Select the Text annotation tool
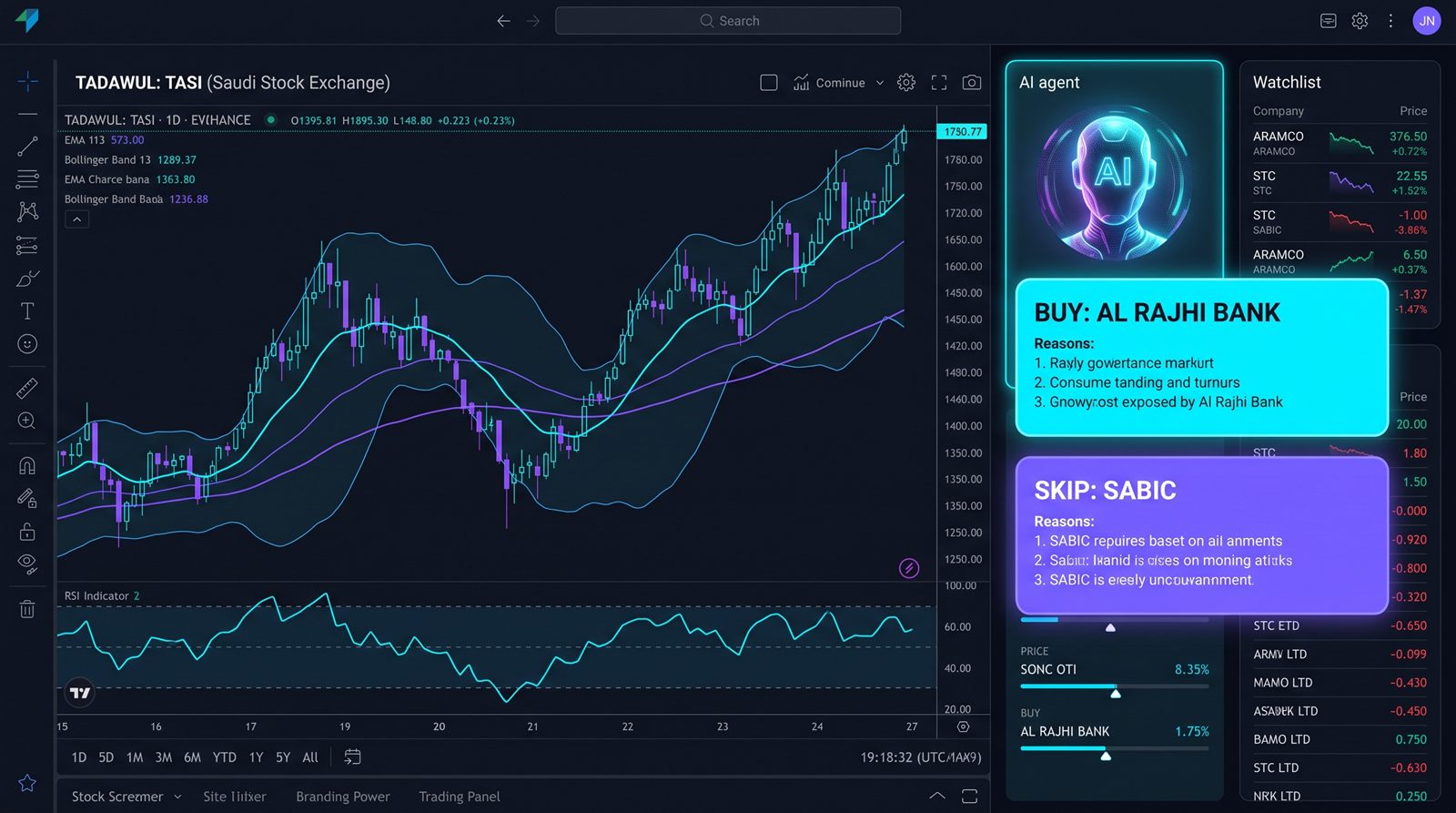This screenshot has width=1456, height=813. pyautogui.click(x=27, y=311)
